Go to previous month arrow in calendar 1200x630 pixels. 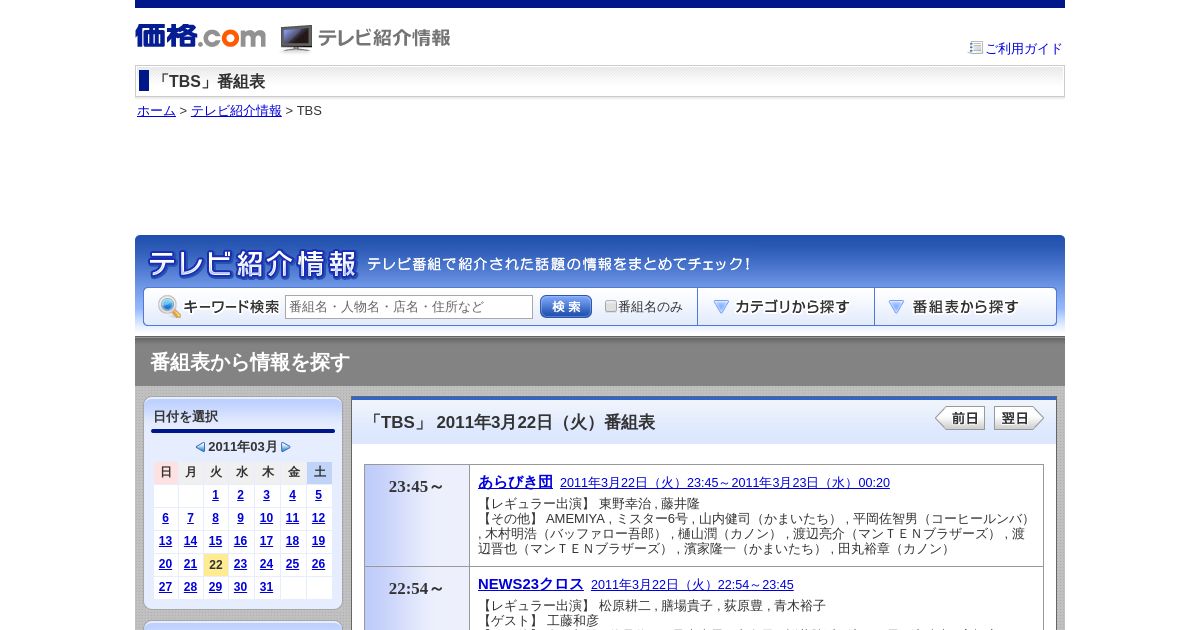[x=200, y=447]
